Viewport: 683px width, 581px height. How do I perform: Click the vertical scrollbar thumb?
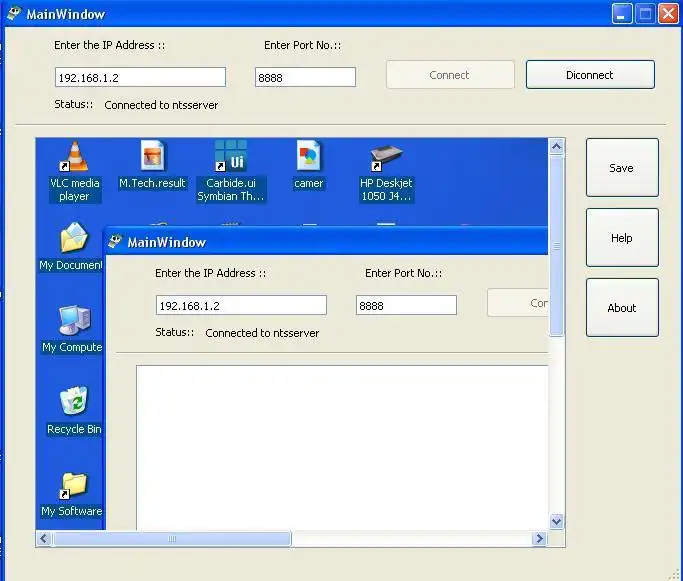pos(556,246)
